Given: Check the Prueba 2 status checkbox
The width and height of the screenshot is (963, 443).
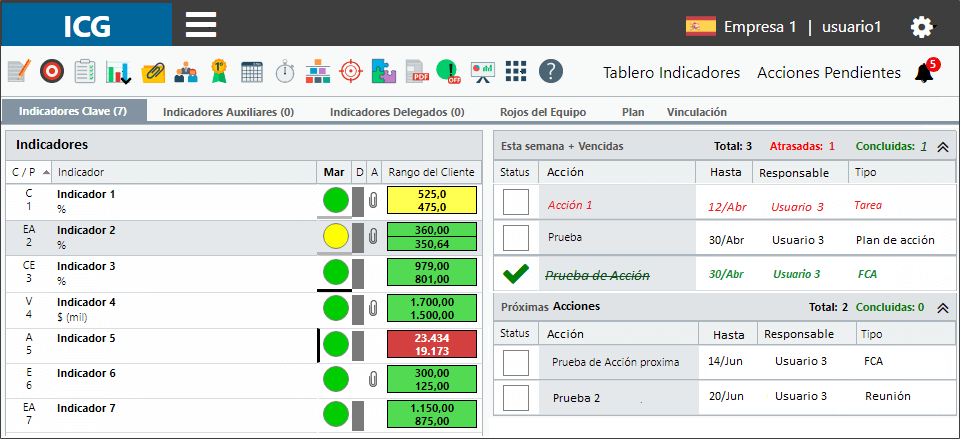Looking at the screenshot, I should [x=516, y=398].
